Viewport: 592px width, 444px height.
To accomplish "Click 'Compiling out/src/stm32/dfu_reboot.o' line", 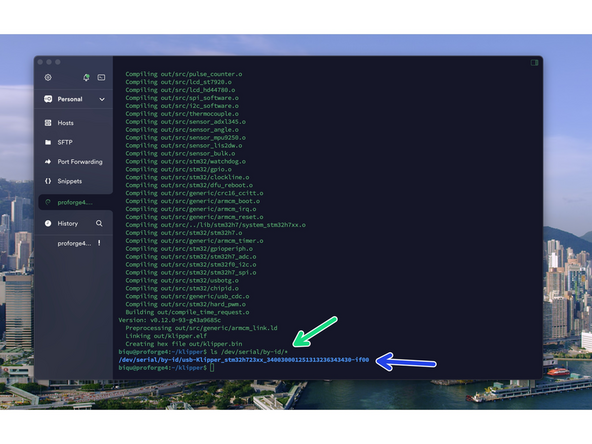I will [x=189, y=185].
